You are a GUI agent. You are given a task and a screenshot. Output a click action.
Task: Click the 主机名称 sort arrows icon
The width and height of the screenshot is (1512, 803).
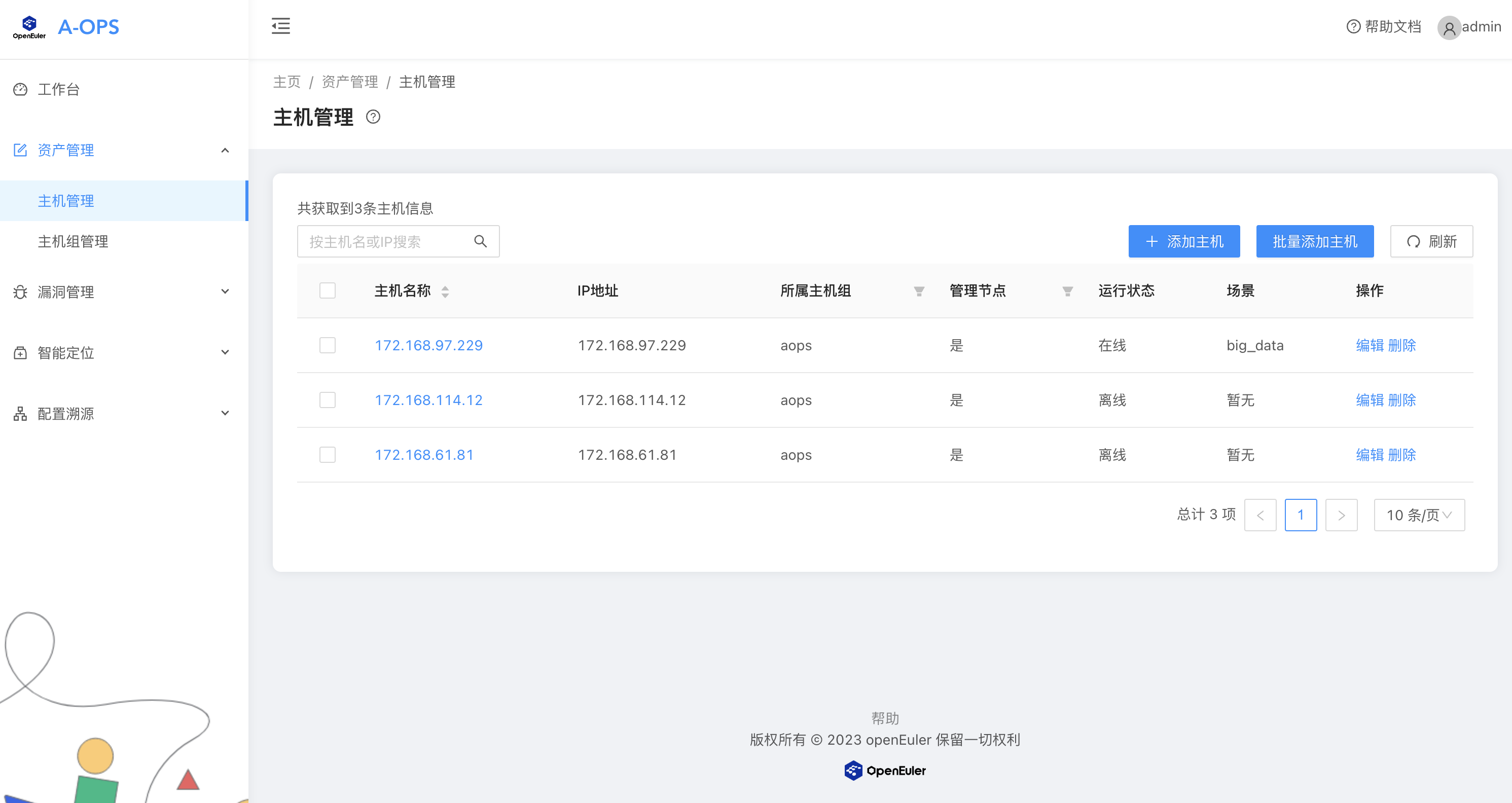point(445,291)
